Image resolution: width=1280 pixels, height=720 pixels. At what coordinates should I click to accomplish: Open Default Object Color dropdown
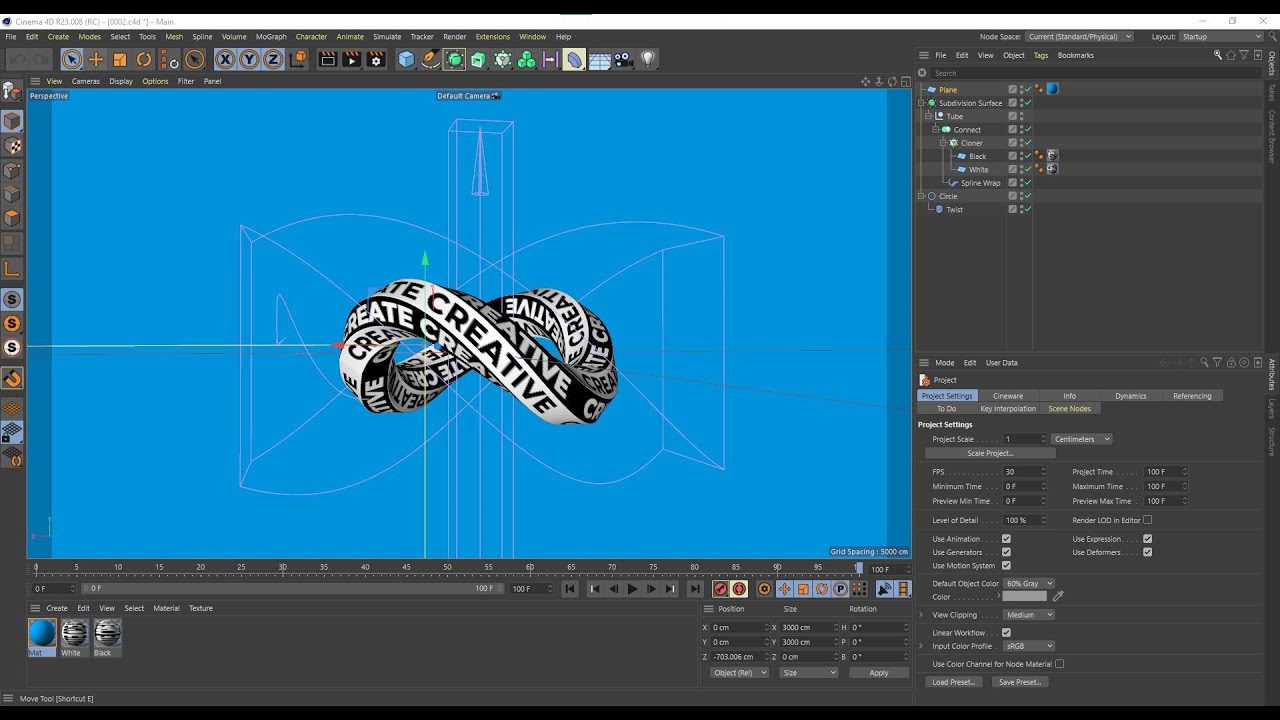[x=1029, y=583]
